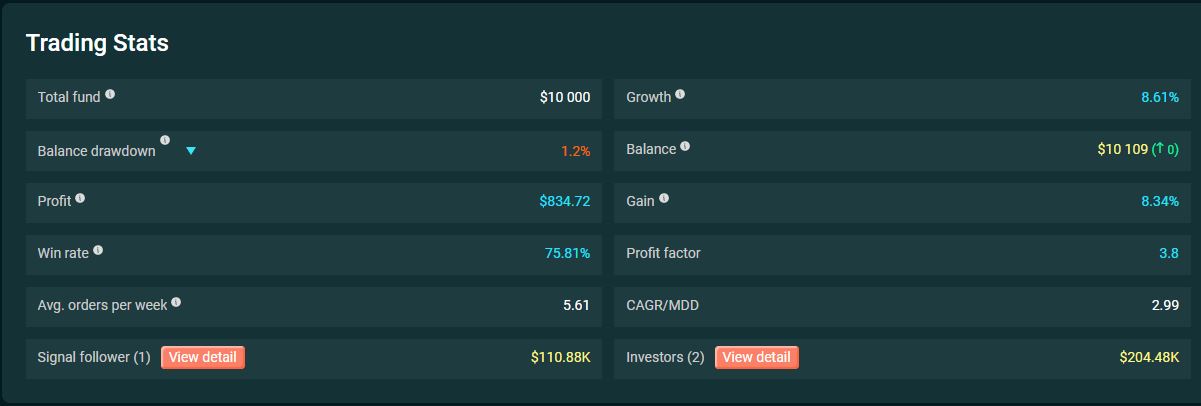Click the 8.61% growth value
This screenshot has height=406, width=1201.
[1159, 98]
